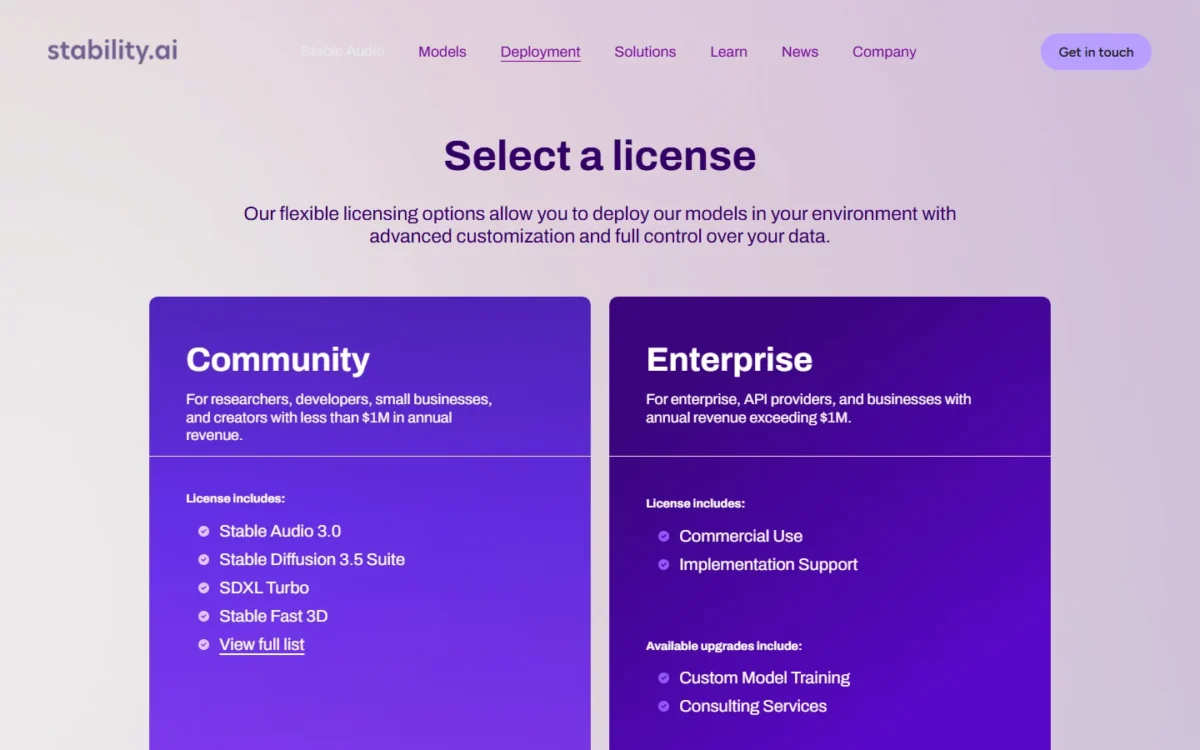Select the Stable Fast 3D list text
Screen dimensions: 1200x750
[273, 616]
